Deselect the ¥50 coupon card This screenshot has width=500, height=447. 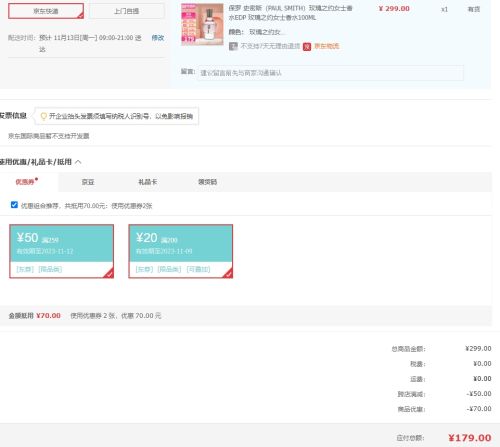[x=62, y=251]
